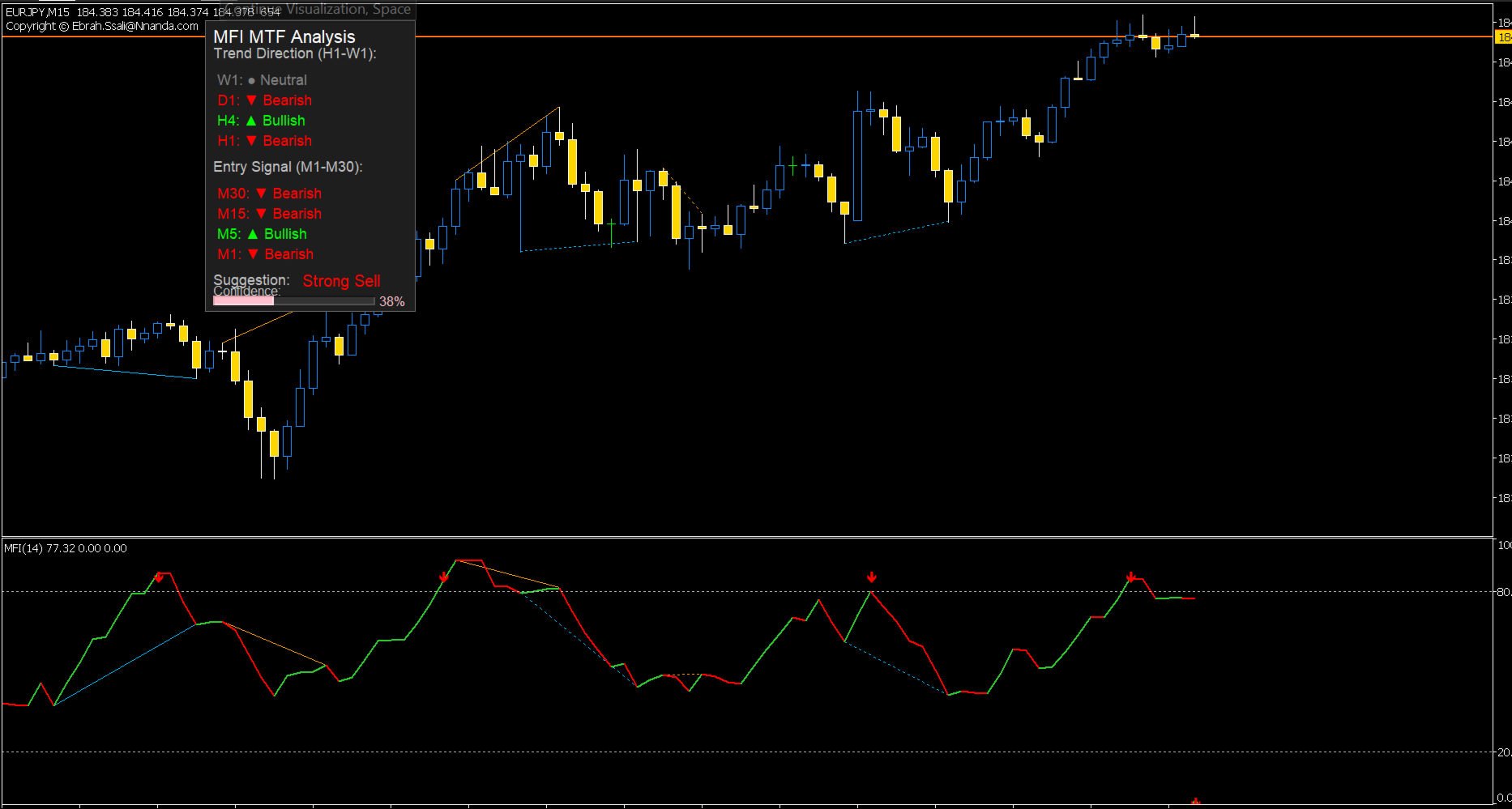Click the M30 bearish down triangle

(261, 194)
